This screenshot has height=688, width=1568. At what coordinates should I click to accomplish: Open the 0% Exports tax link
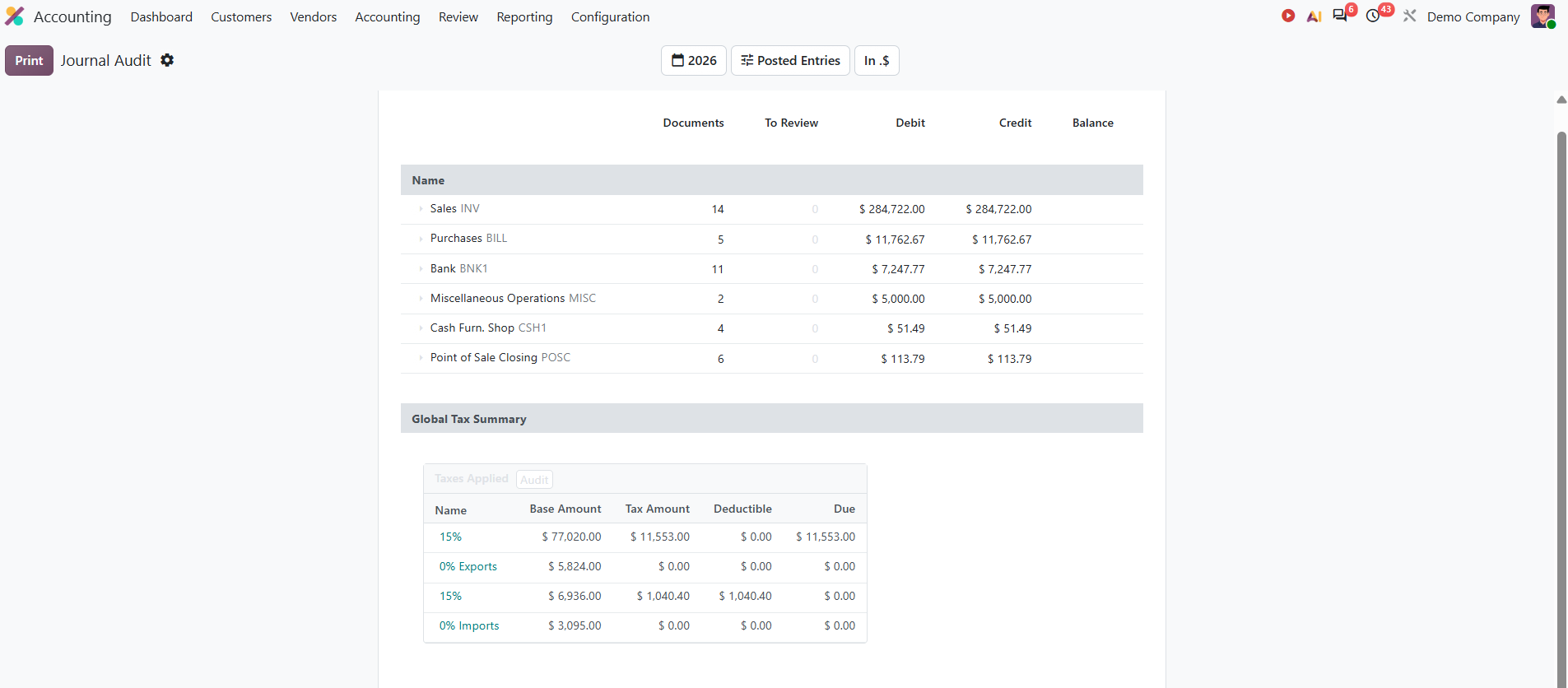[x=468, y=566]
